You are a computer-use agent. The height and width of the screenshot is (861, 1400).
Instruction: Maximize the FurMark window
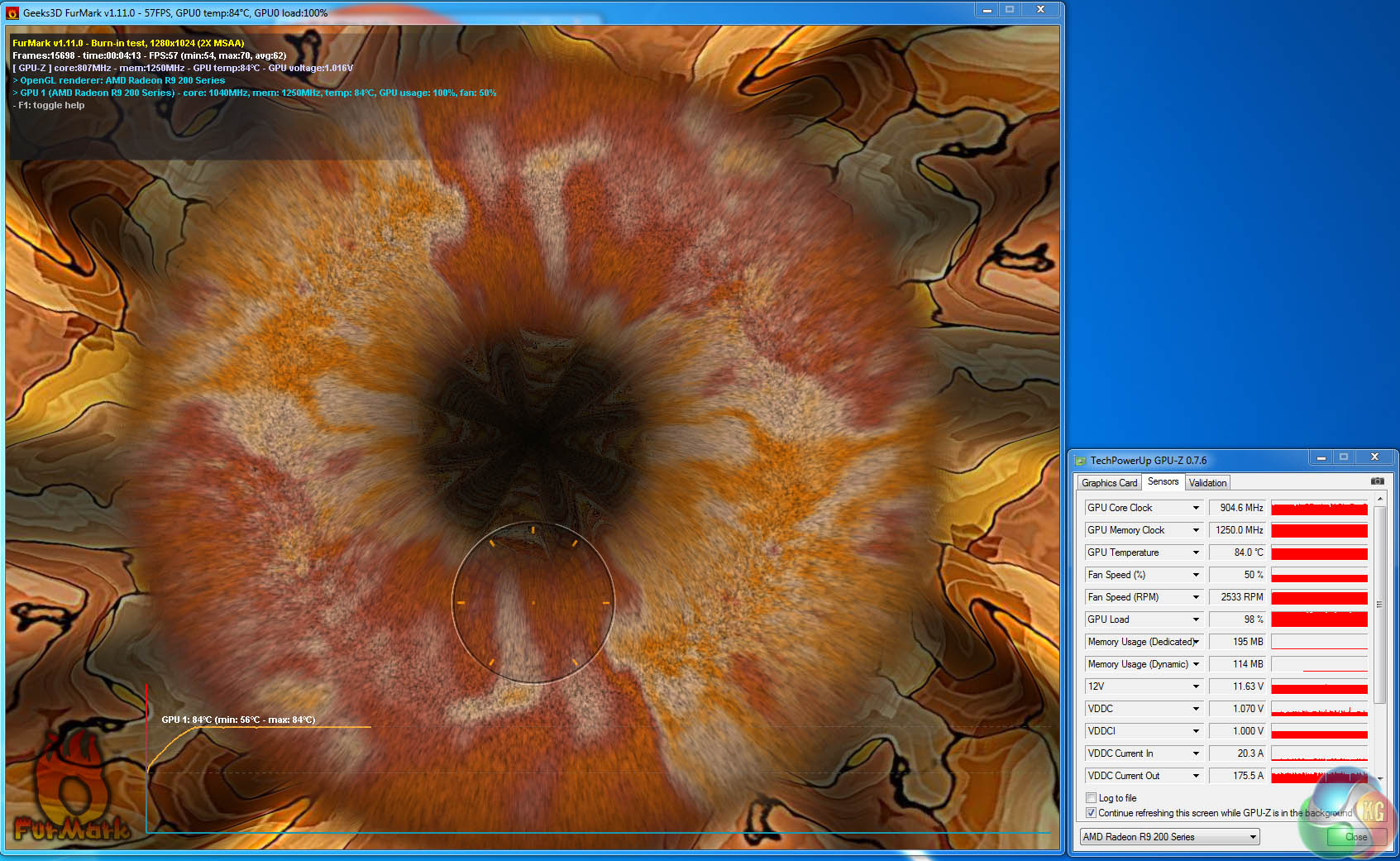pyautogui.click(x=1010, y=10)
